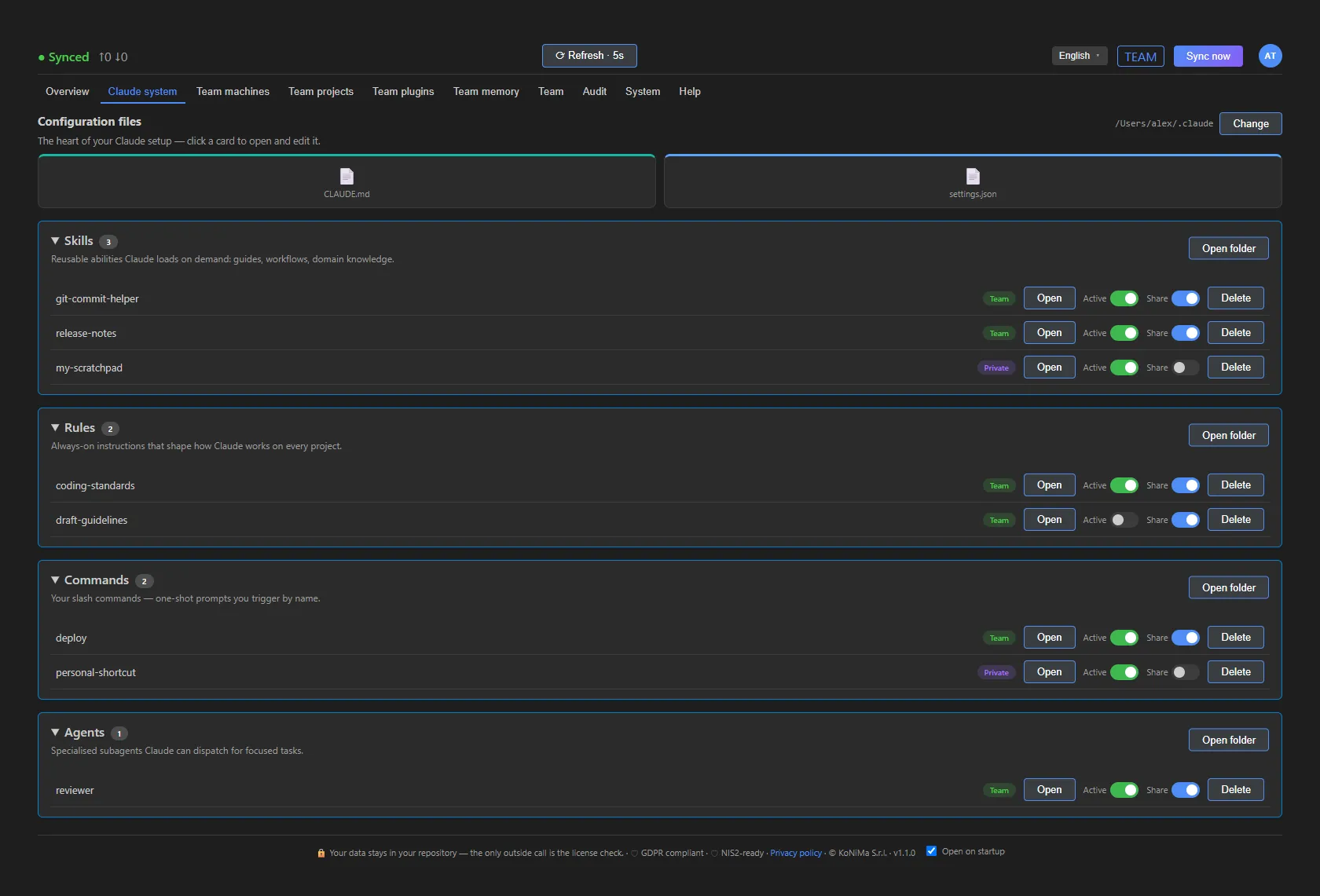Uncheck Open on startup checkbox
The width and height of the screenshot is (1320, 896).
(x=931, y=851)
